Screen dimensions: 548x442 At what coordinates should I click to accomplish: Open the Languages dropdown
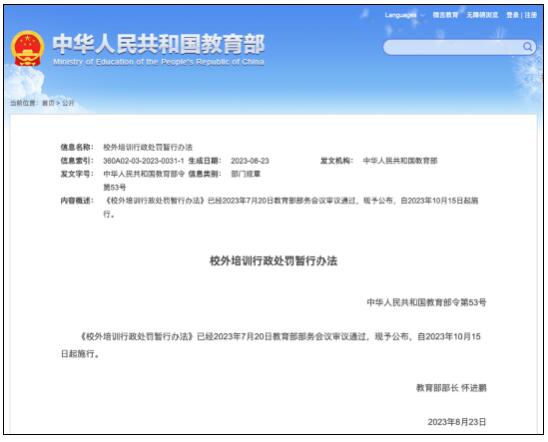404,15
